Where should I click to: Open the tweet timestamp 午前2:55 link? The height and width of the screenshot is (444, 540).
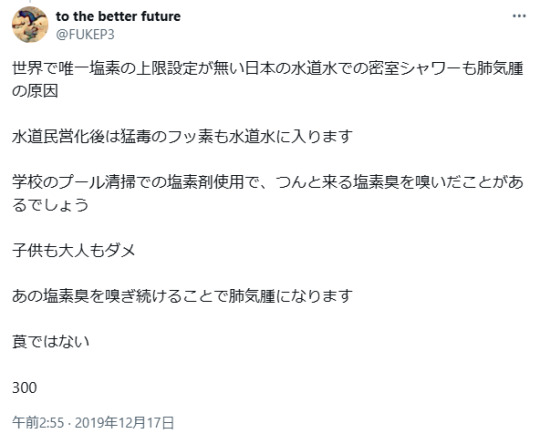pyautogui.click(x=38, y=423)
